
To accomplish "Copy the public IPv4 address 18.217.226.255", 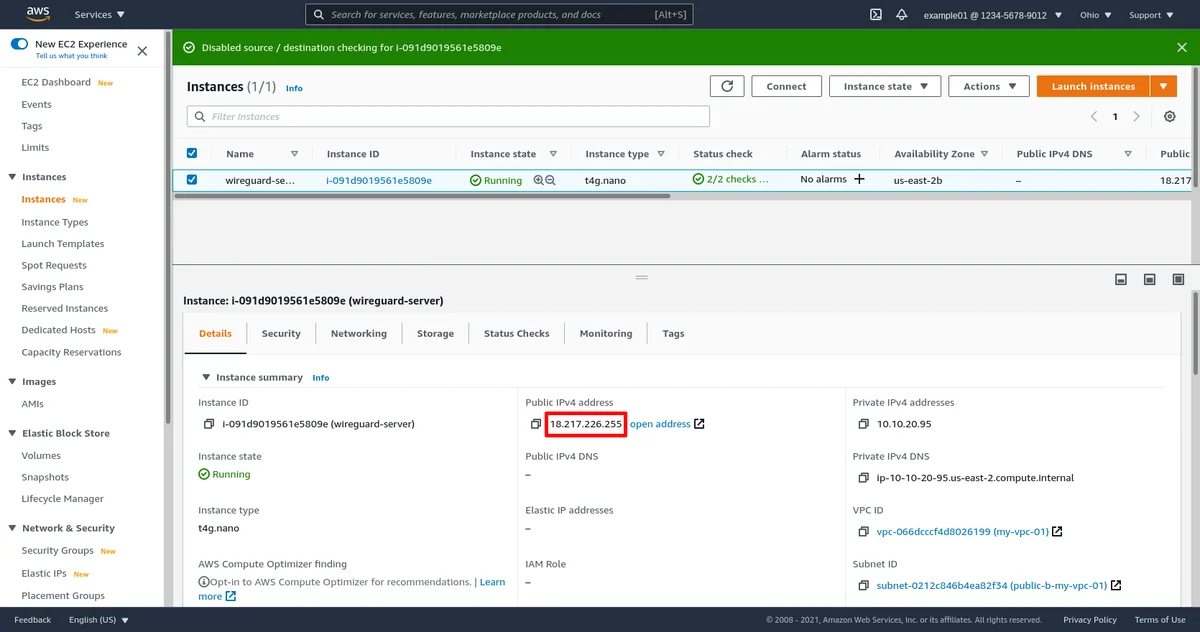I will tap(537, 424).
